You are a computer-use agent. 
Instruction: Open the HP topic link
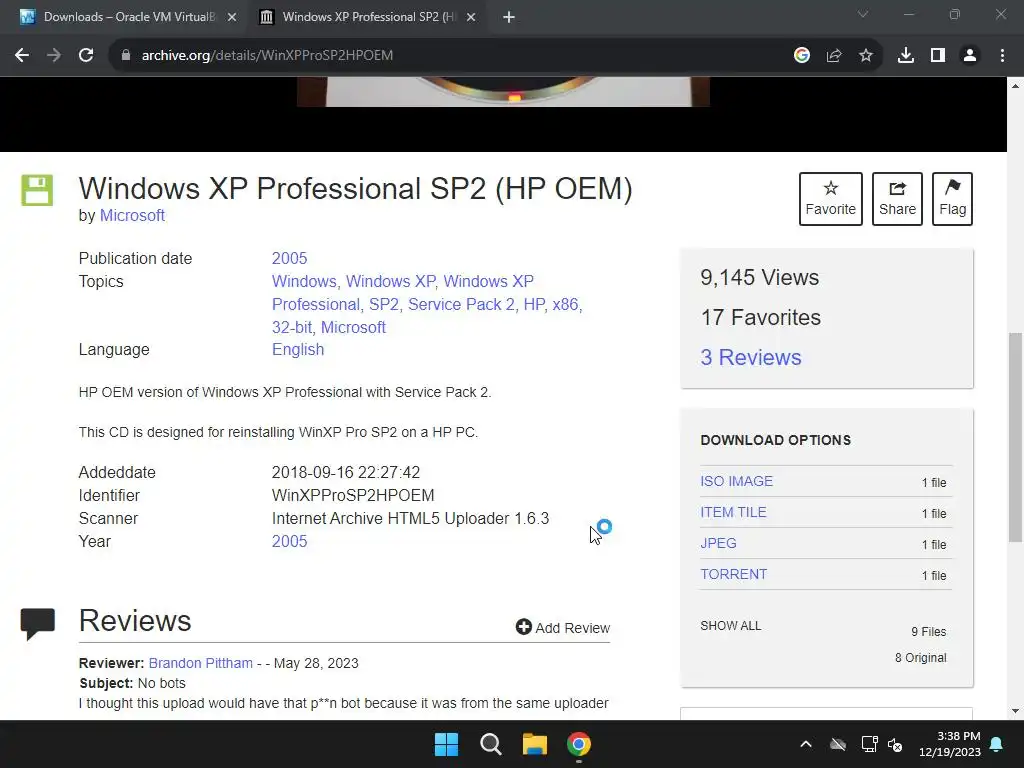534,304
